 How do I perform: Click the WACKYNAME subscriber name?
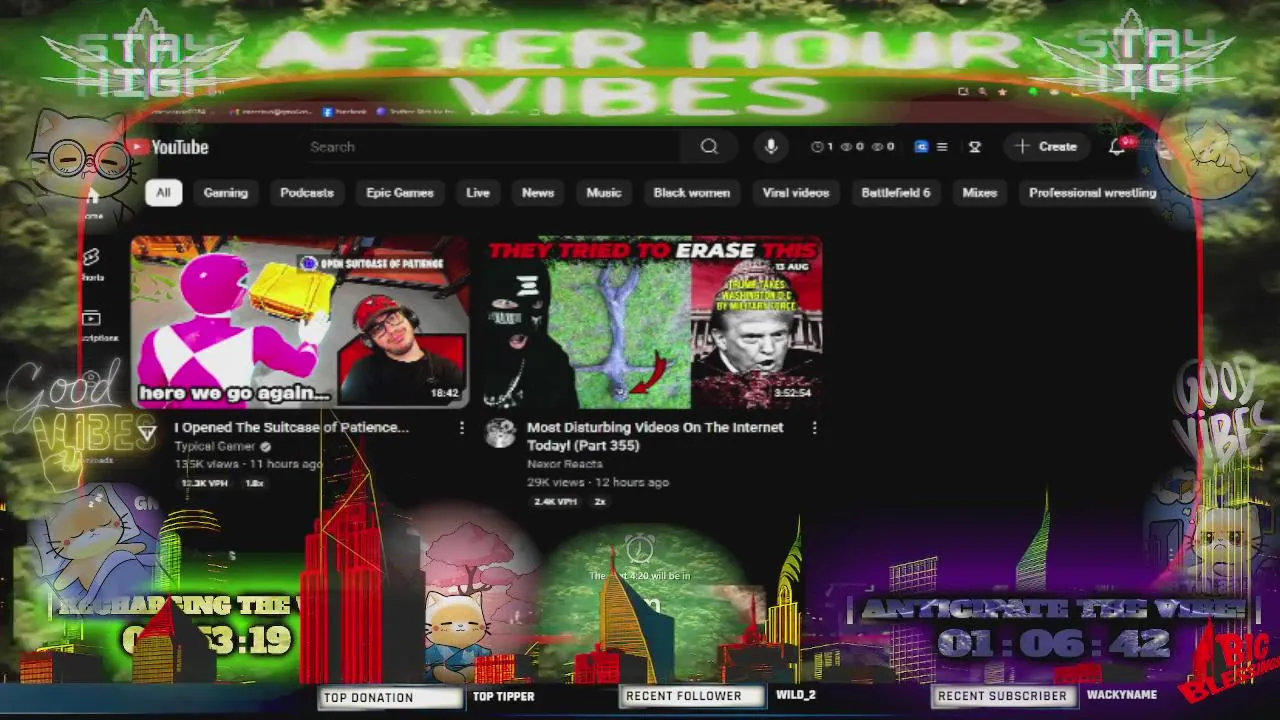[x=1122, y=695]
